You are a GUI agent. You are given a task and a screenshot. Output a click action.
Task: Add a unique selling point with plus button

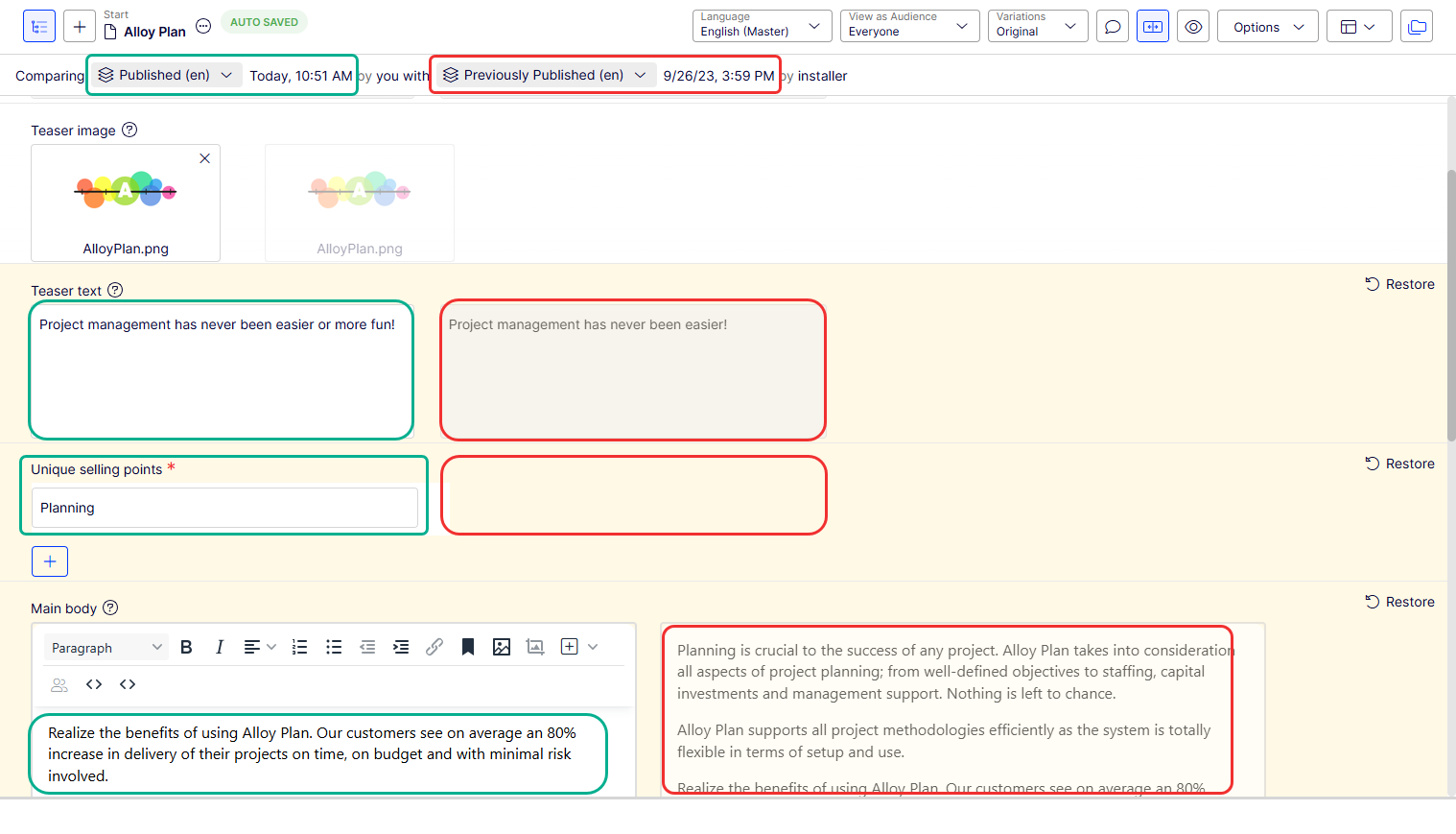click(50, 561)
